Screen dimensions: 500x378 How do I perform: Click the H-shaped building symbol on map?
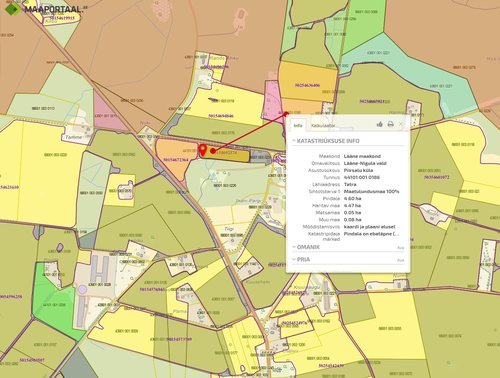tap(100, 268)
